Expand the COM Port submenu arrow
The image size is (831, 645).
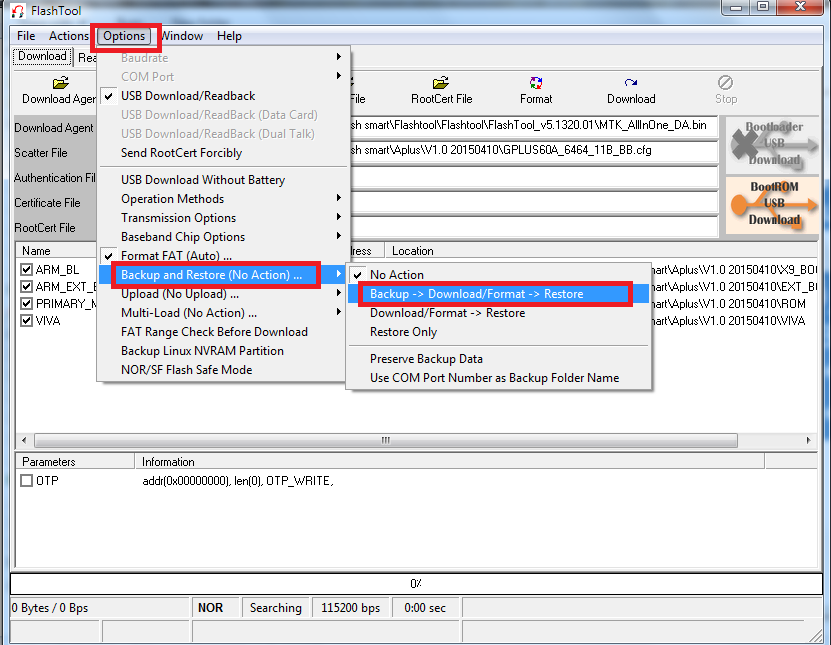pyautogui.click(x=339, y=76)
